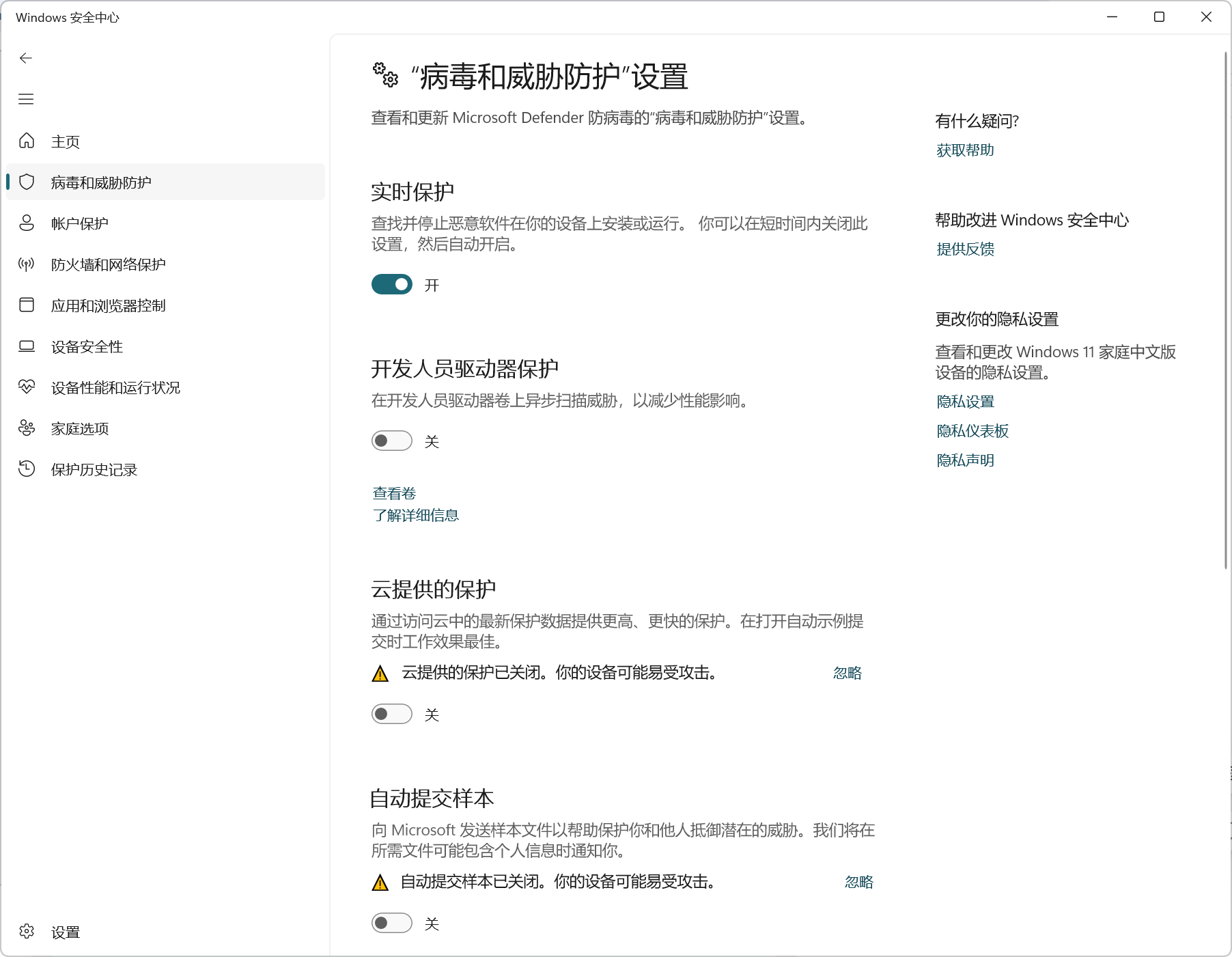Select 病毒和威胁防护 in the sidebar

[x=165, y=182]
